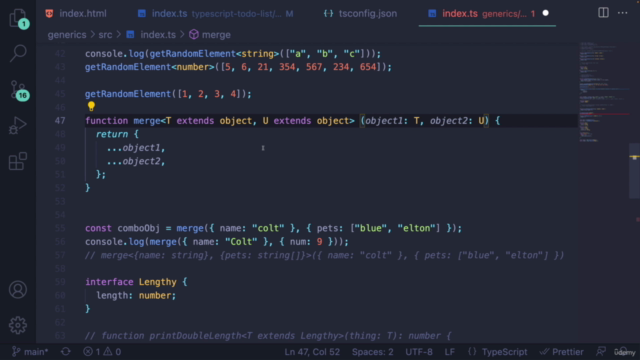This screenshot has height=360, width=640.
Task: Click the comboObj variable on line 55
Action: click(138, 228)
